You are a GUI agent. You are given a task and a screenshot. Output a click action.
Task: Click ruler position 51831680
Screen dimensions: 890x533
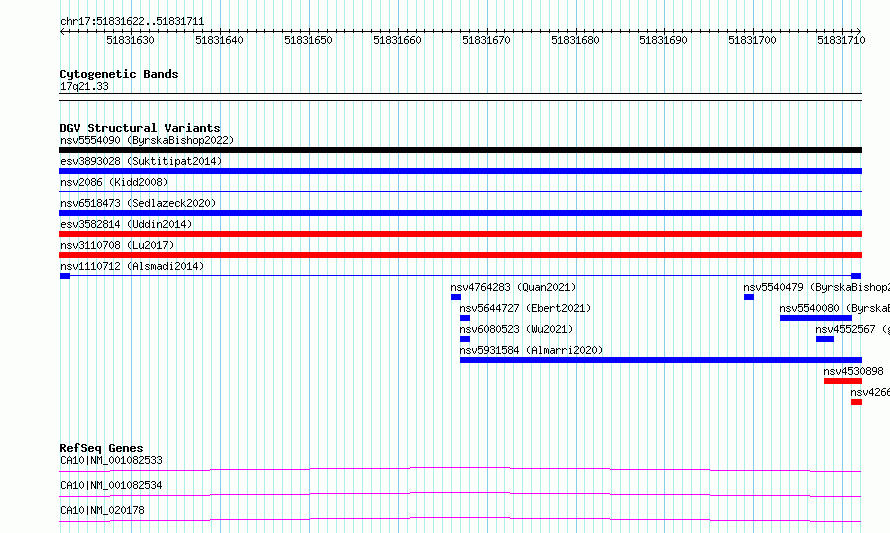(x=575, y=40)
